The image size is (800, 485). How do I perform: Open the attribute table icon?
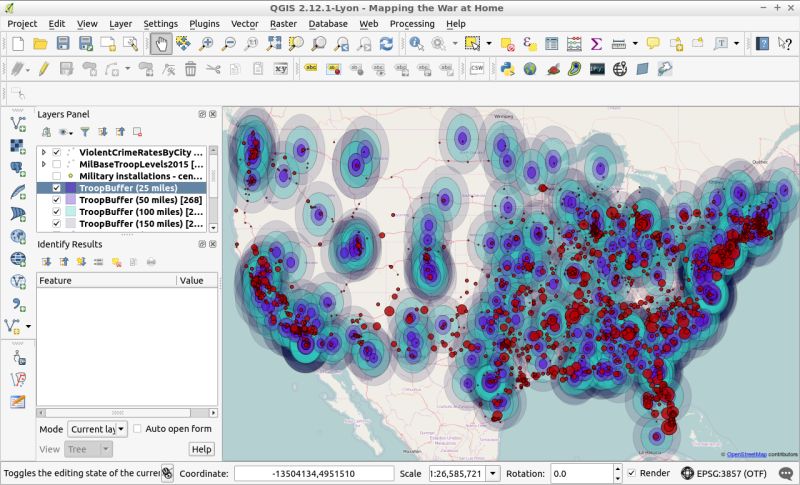[552, 44]
